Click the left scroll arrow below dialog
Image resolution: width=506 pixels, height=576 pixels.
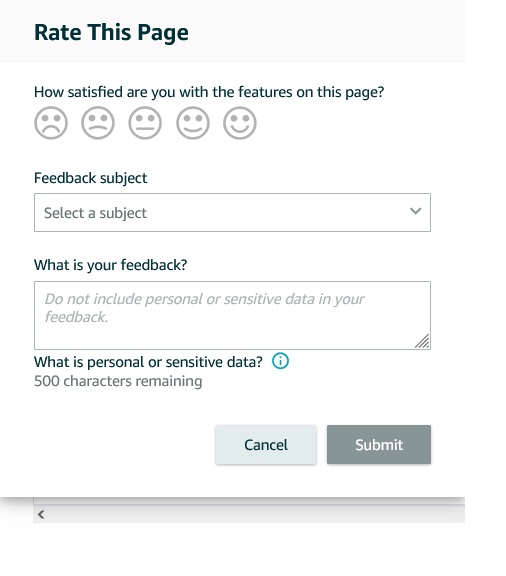pos(41,515)
